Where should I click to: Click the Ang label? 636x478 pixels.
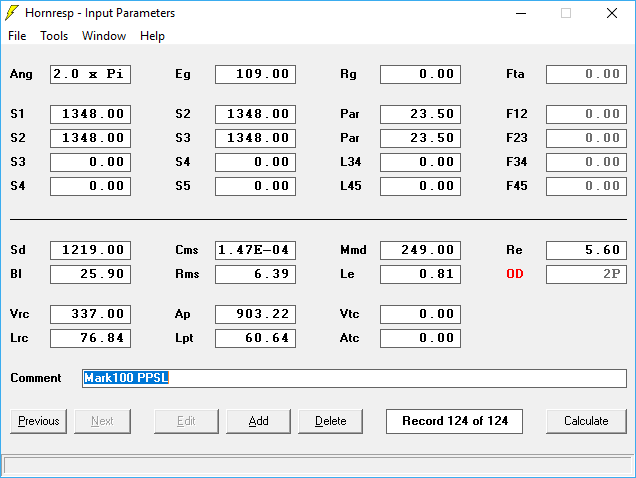tap(21, 74)
